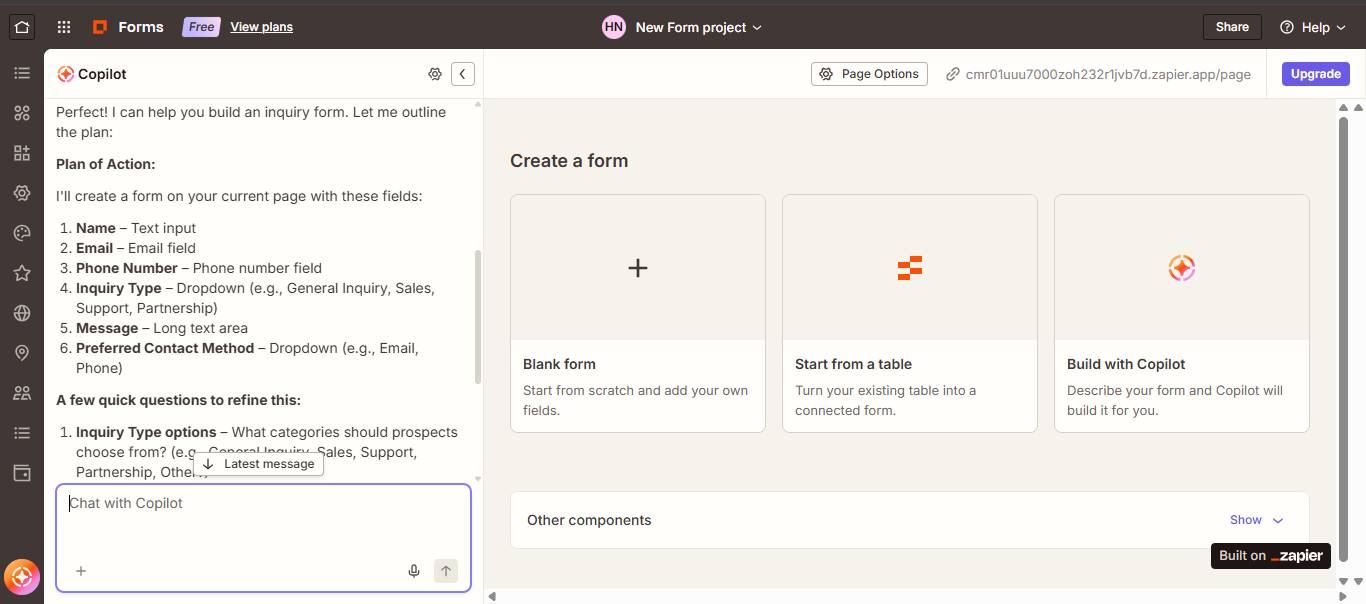This screenshot has height=604, width=1366.
Task: Open the wallet icon in sidebar
Action: tap(22, 473)
